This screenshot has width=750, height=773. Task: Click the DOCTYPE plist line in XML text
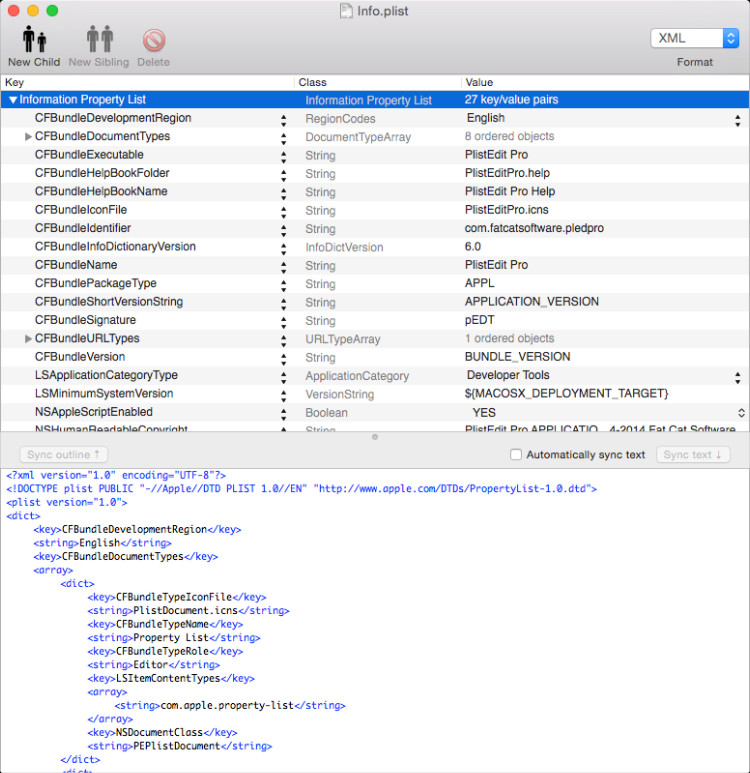click(x=301, y=489)
